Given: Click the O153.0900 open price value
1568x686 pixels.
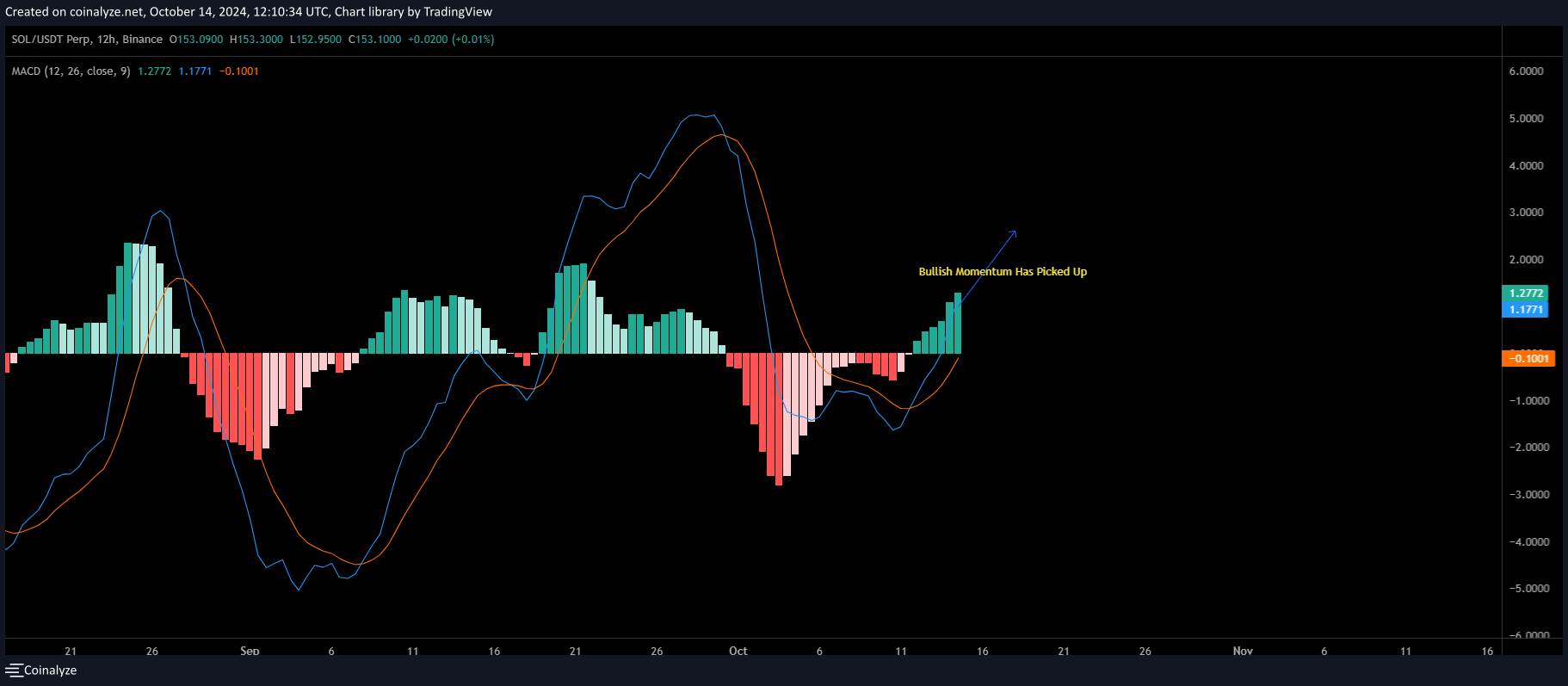Looking at the screenshot, I should coord(196,40).
